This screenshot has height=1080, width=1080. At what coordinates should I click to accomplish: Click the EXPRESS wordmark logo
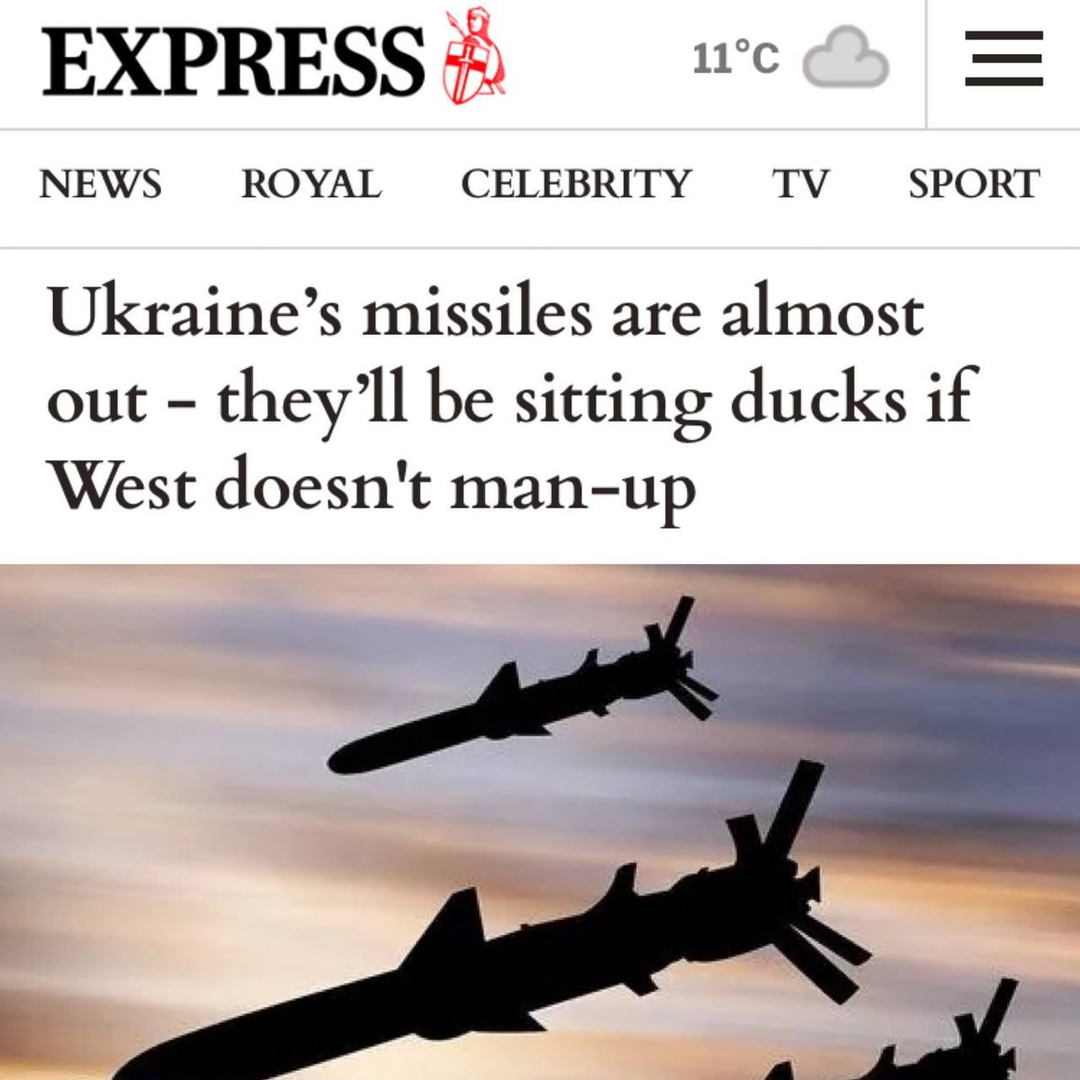tap(233, 61)
